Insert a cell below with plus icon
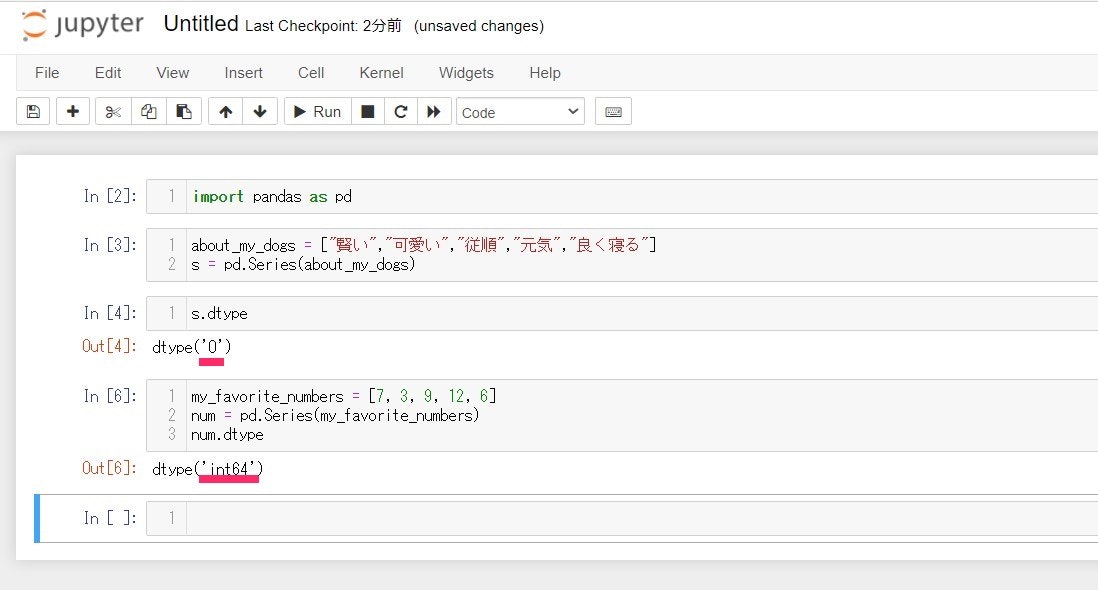Image resolution: width=1098 pixels, height=590 pixels. click(x=73, y=111)
